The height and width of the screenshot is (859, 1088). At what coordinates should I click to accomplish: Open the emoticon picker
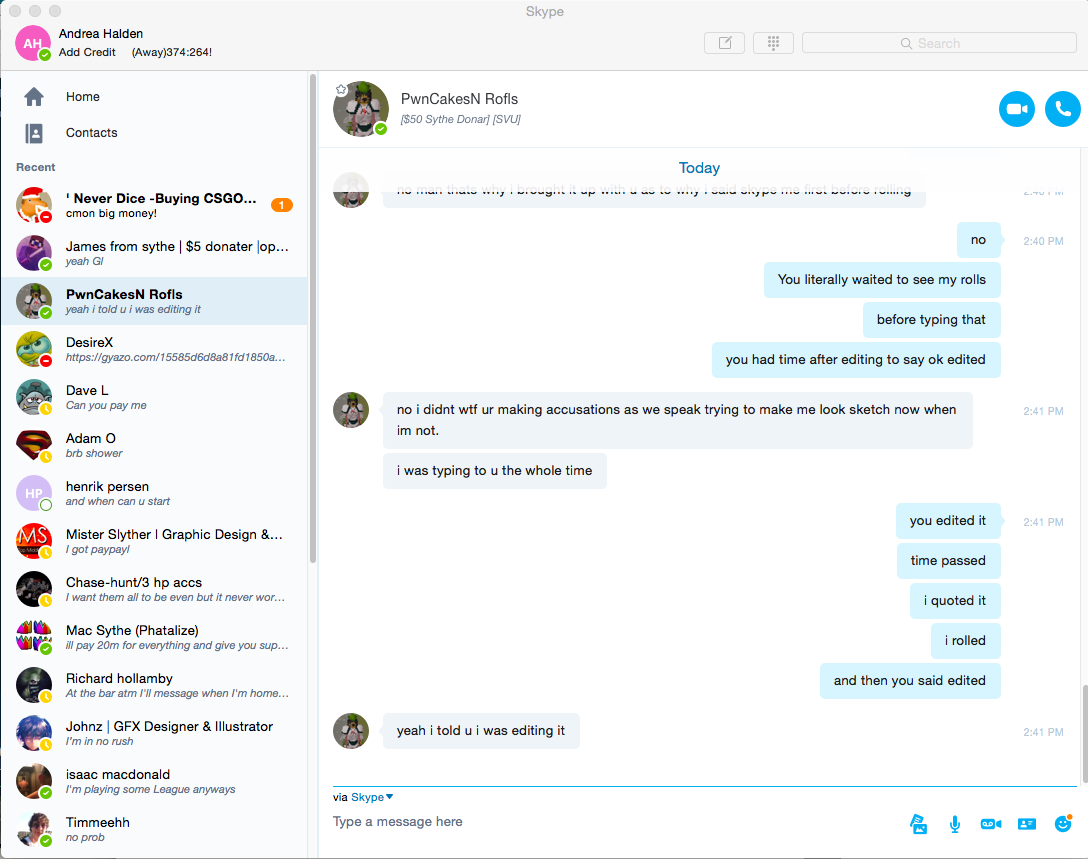[x=1063, y=823]
